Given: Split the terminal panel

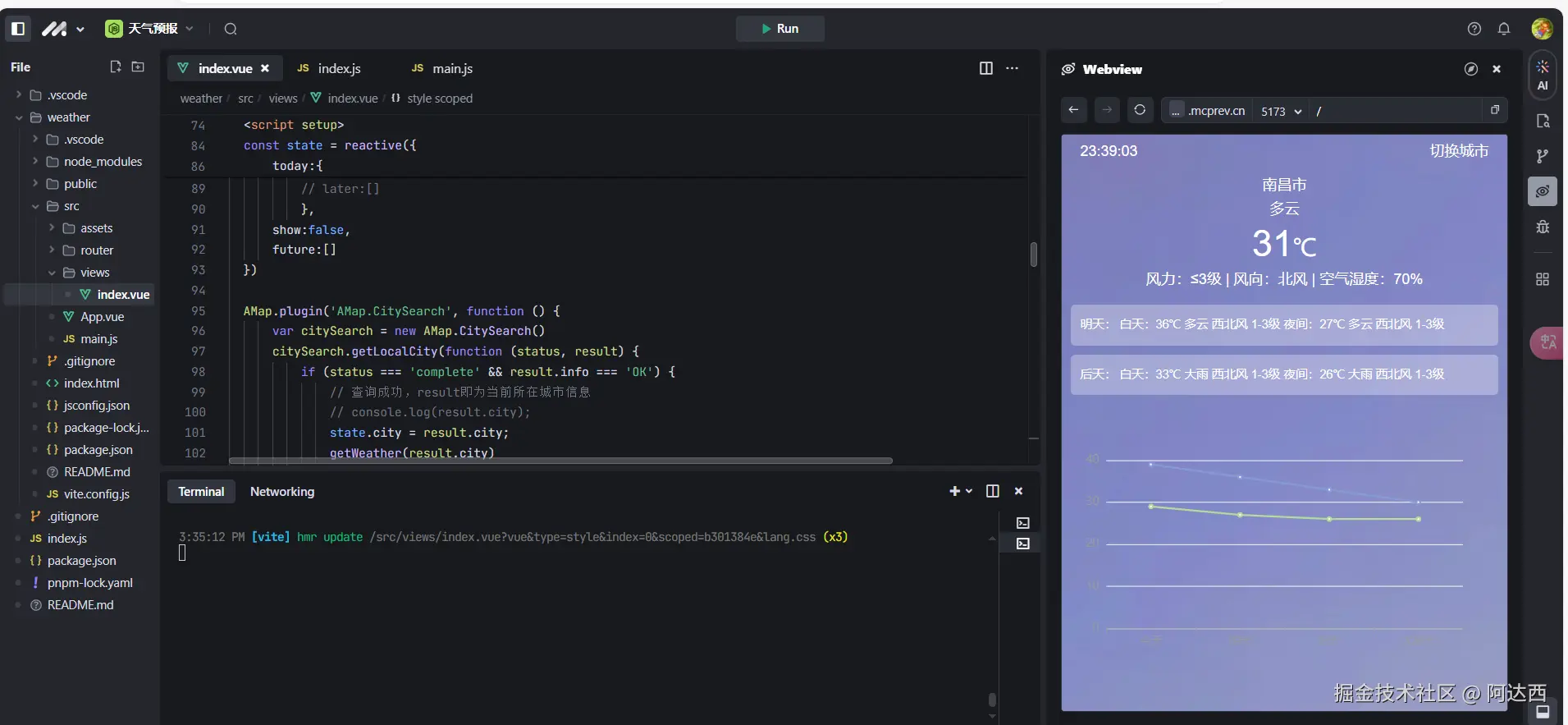Looking at the screenshot, I should pyautogui.click(x=993, y=491).
